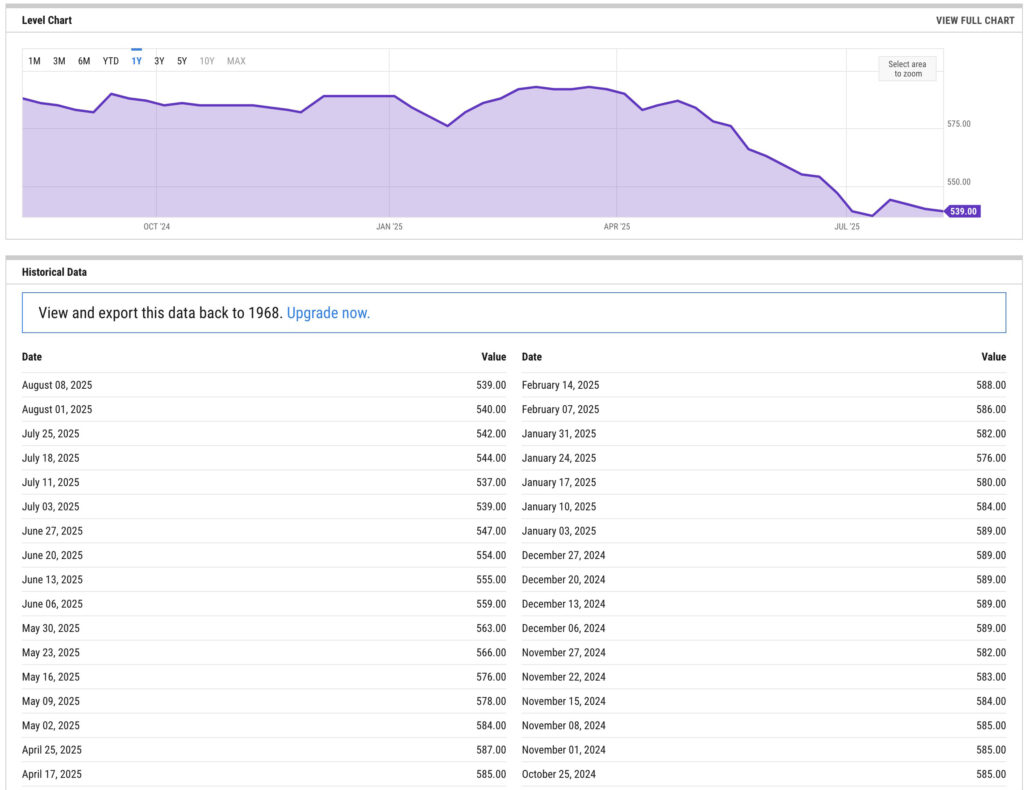Select the December 06, 2024 date
Screen dimensions: 1024x790
coord(564,628)
